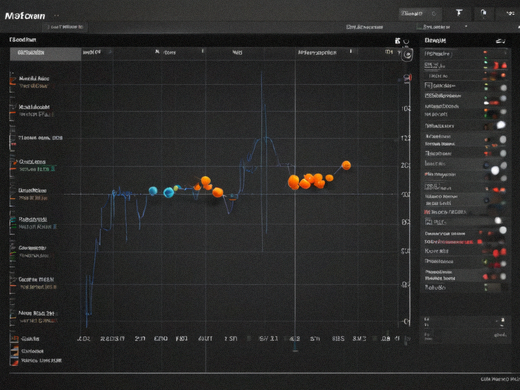The width and height of the screenshot is (520, 390).
Task: Toggle the bright white switch in the right panel
Action: pyautogui.click(x=501, y=125)
